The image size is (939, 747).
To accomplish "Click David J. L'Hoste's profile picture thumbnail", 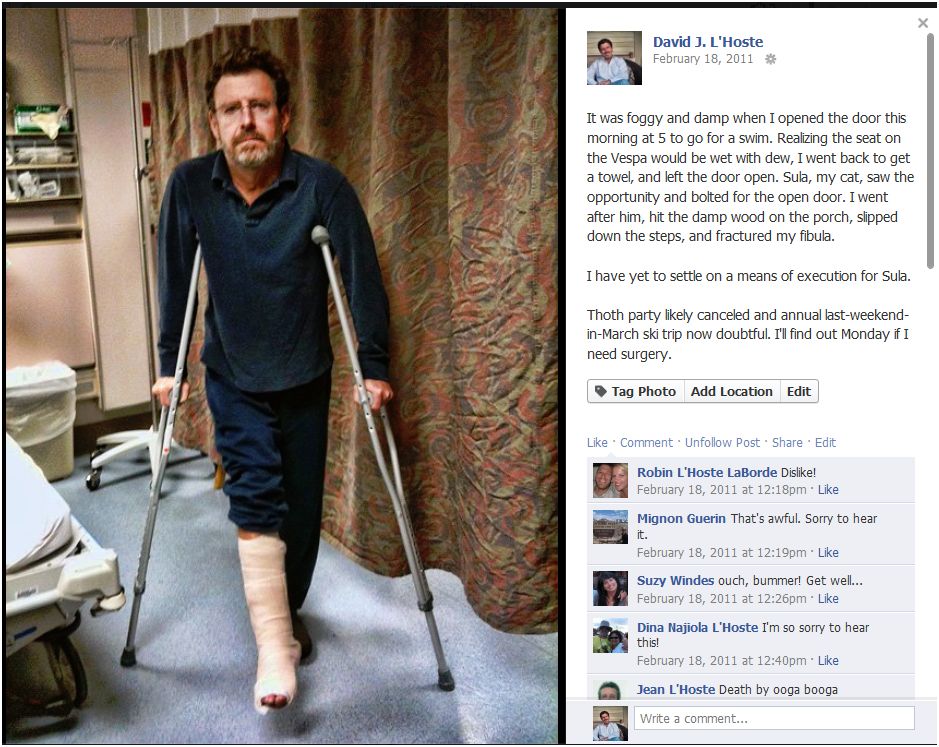I will 614,58.
